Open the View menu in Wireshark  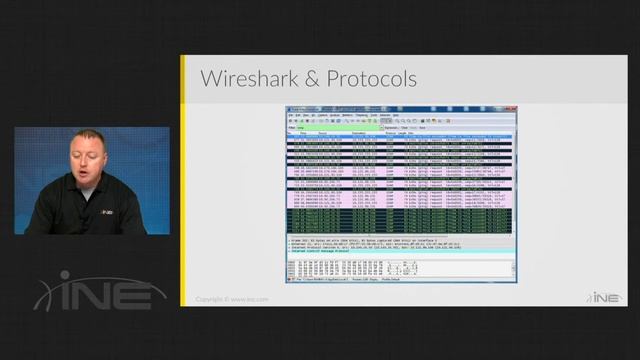306,116
